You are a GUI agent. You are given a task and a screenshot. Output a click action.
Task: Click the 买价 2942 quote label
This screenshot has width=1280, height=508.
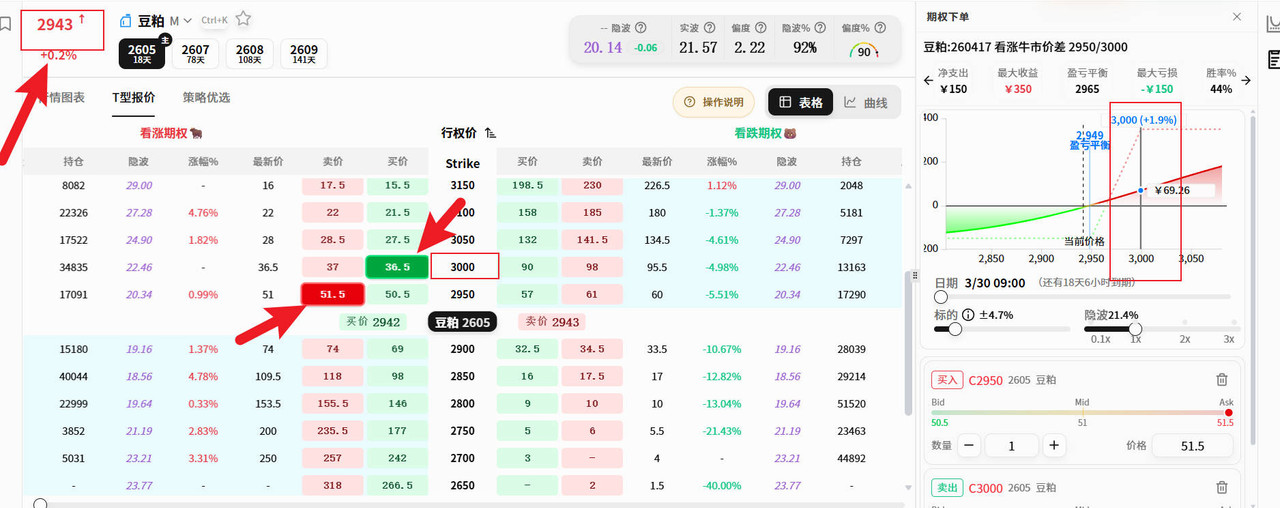[x=372, y=322]
